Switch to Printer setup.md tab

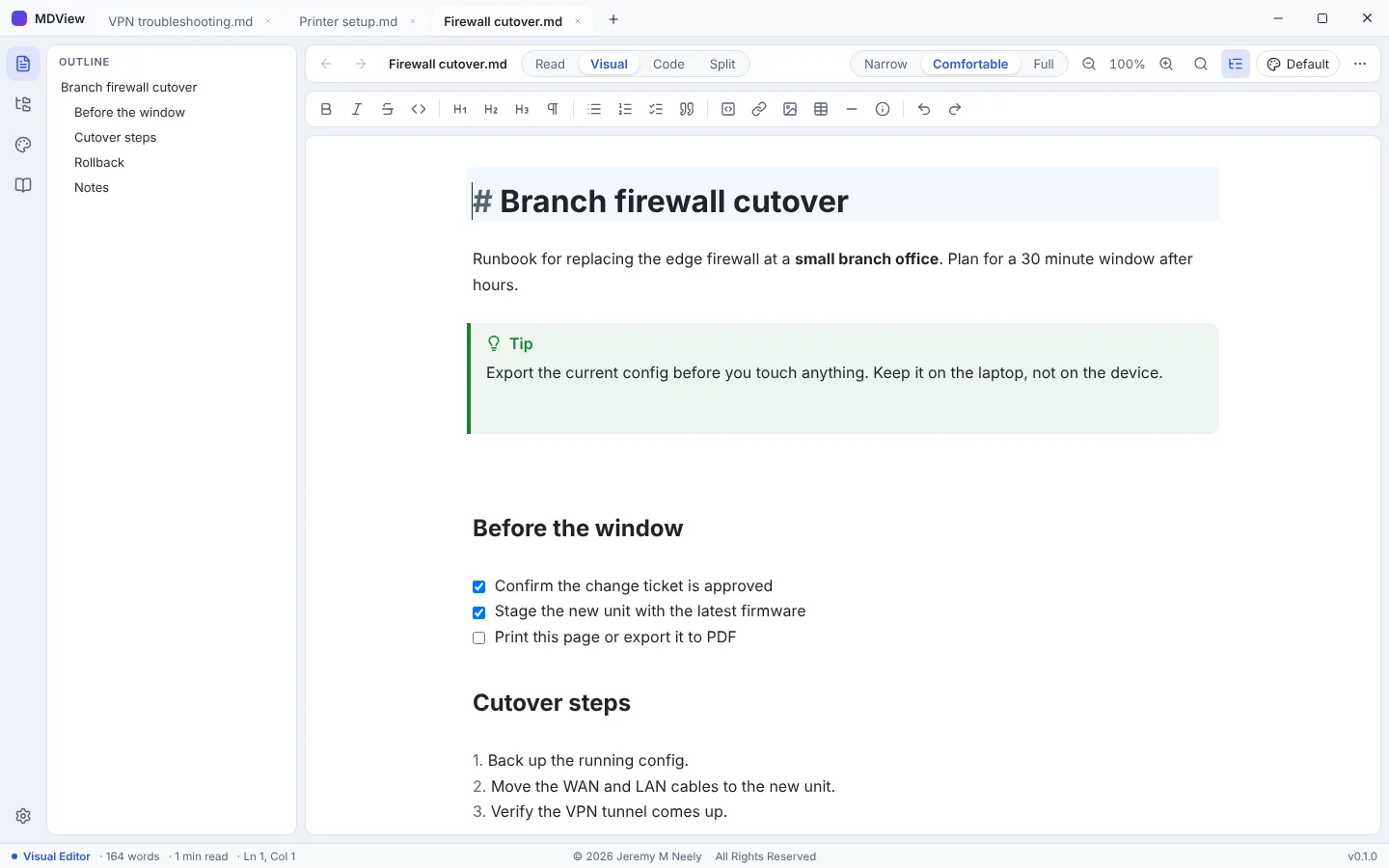coord(348,21)
